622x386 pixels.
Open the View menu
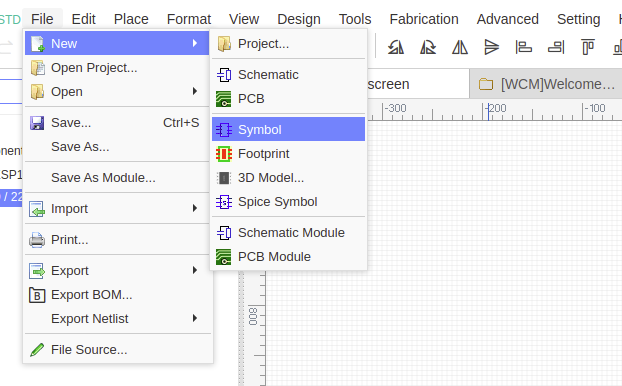click(244, 19)
